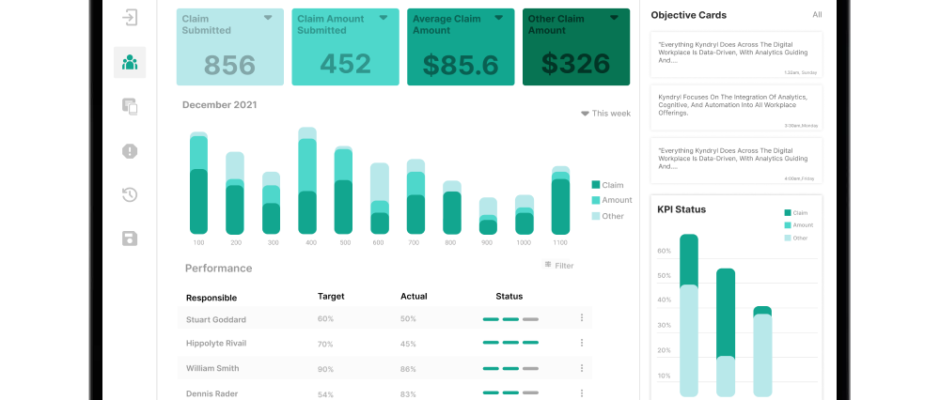Screen dimensions: 940x400
Task: Click the 45% actual value
Action: (x=408, y=344)
